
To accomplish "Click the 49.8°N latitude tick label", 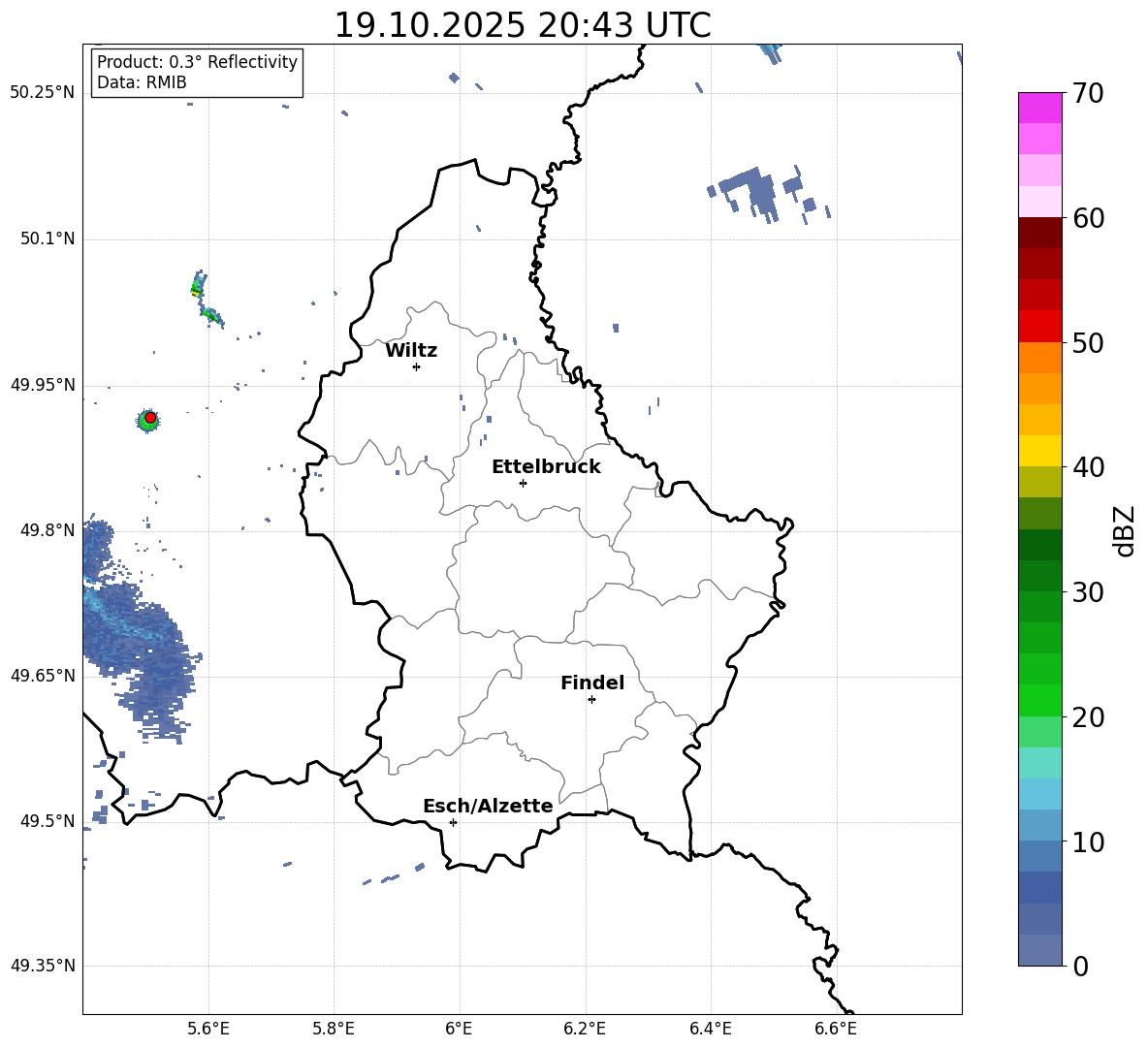I will pos(48,530).
